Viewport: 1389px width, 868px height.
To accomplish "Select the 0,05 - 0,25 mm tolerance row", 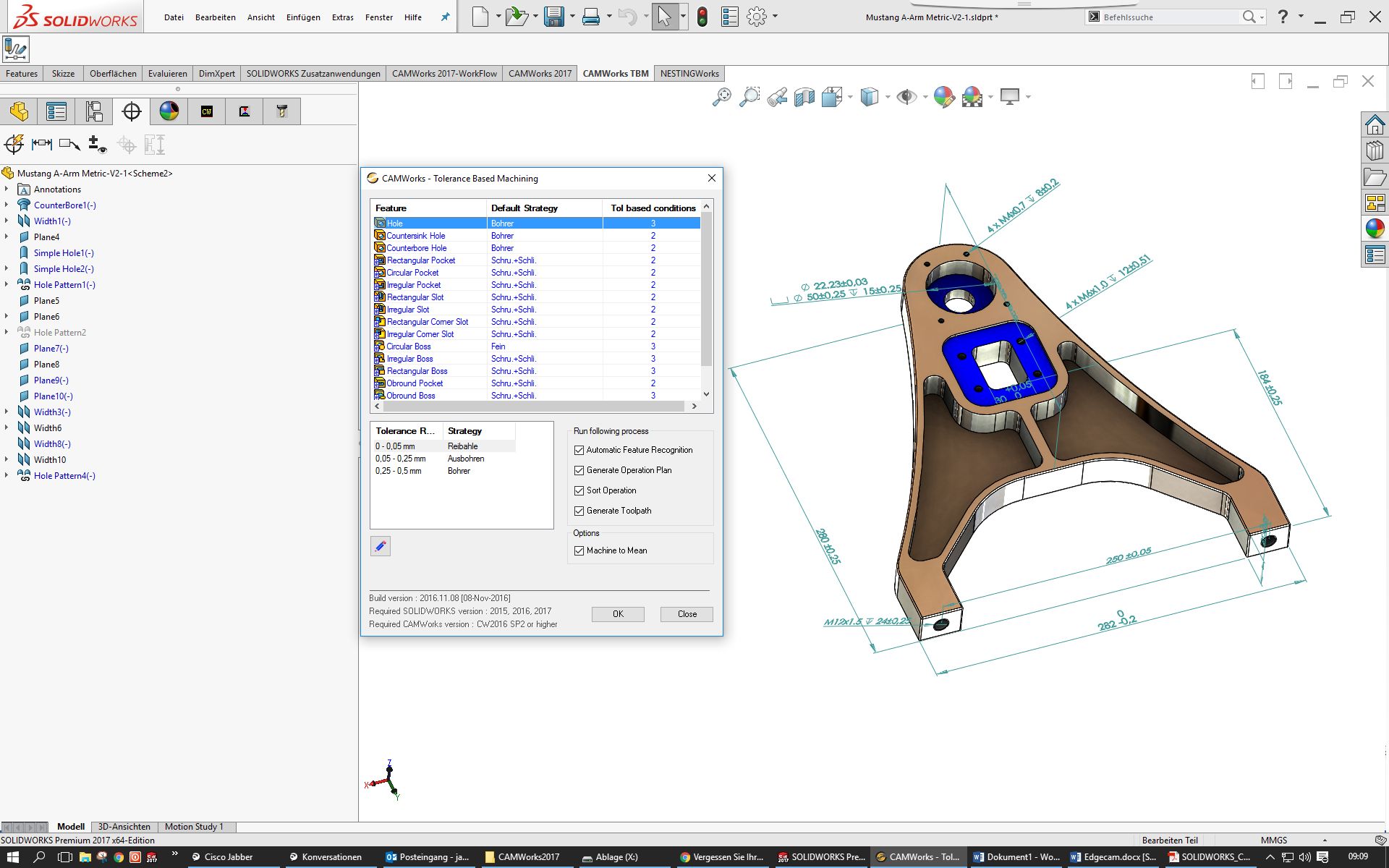I will pyautogui.click(x=444, y=459).
